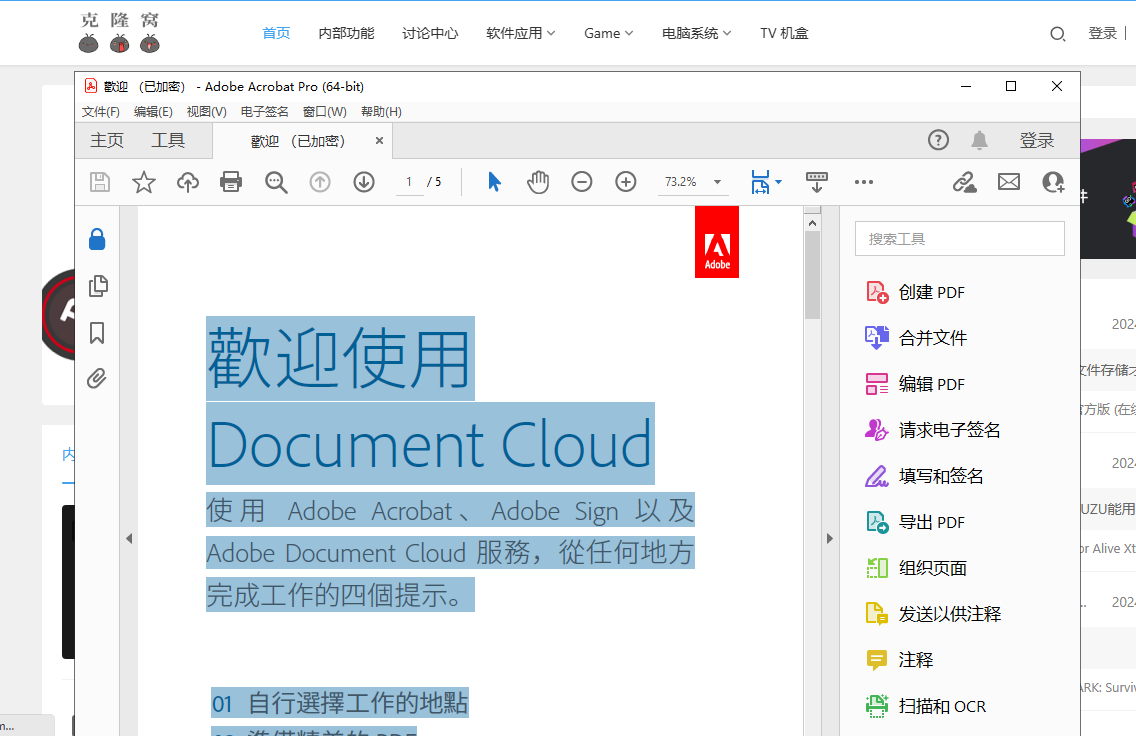Send file by email envelope icon
The width and height of the screenshot is (1136, 736).
(1008, 182)
